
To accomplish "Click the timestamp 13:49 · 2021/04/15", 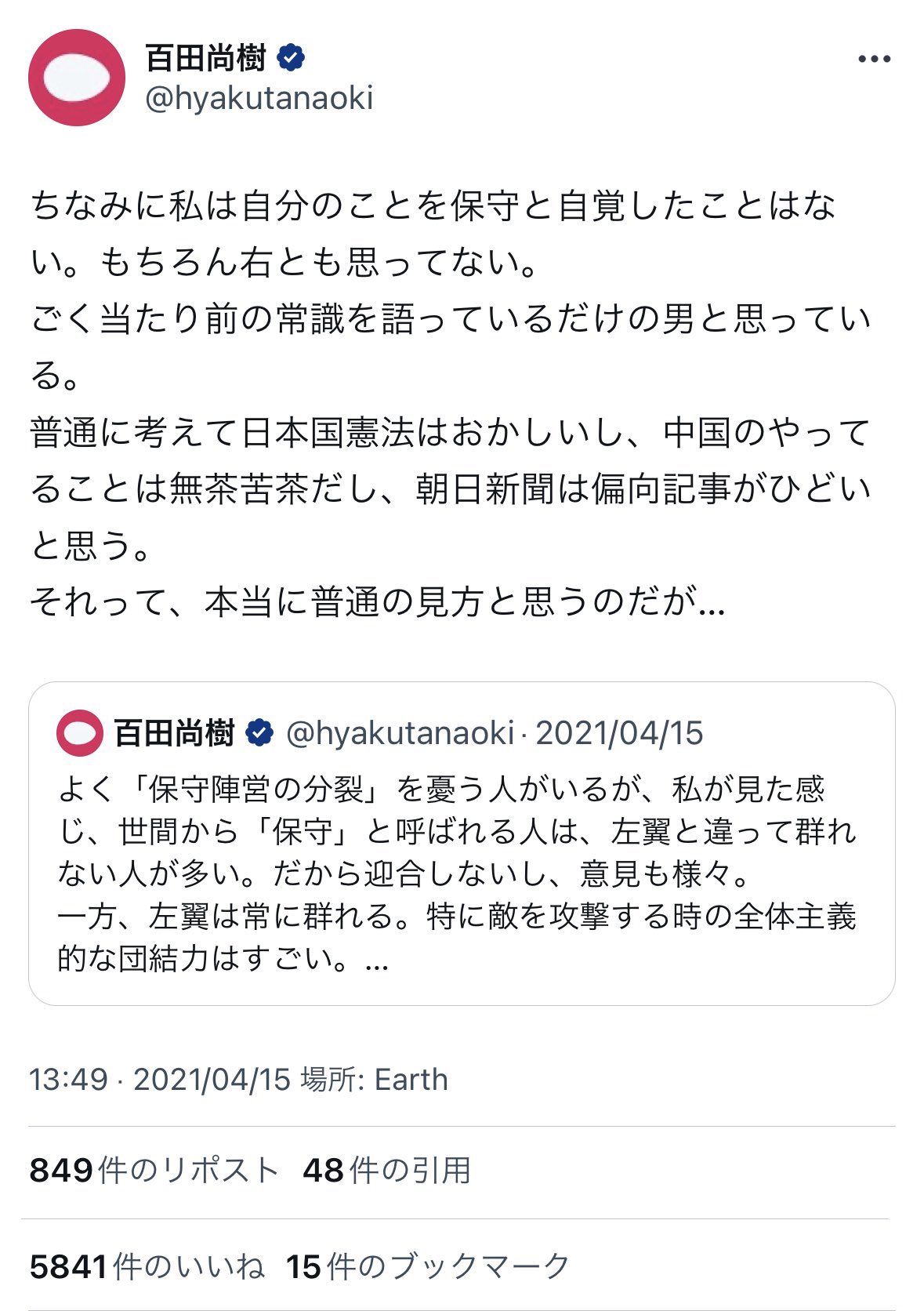I will pos(160,1080).
